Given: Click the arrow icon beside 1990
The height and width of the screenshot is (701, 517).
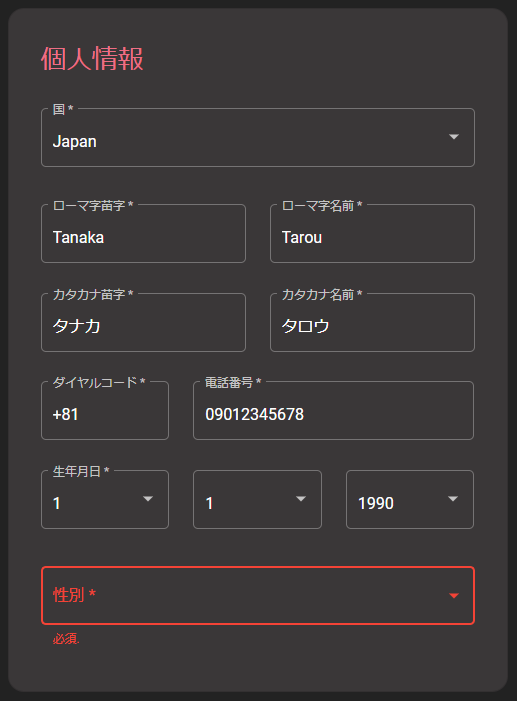Looking at the screenshot, I should click(453, 498).
